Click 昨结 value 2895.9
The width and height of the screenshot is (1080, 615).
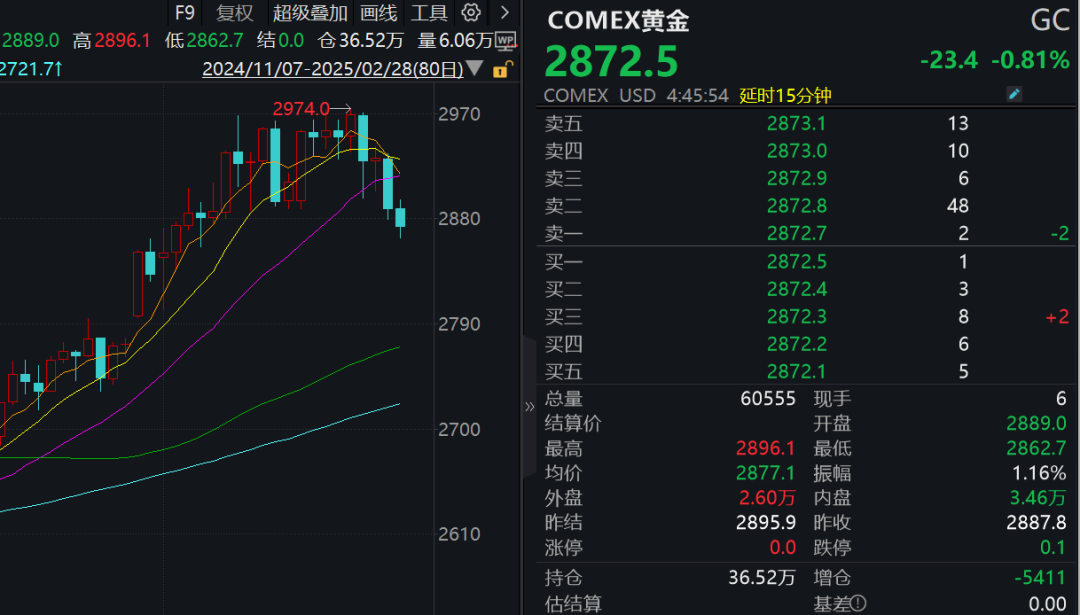click(765, 523)
